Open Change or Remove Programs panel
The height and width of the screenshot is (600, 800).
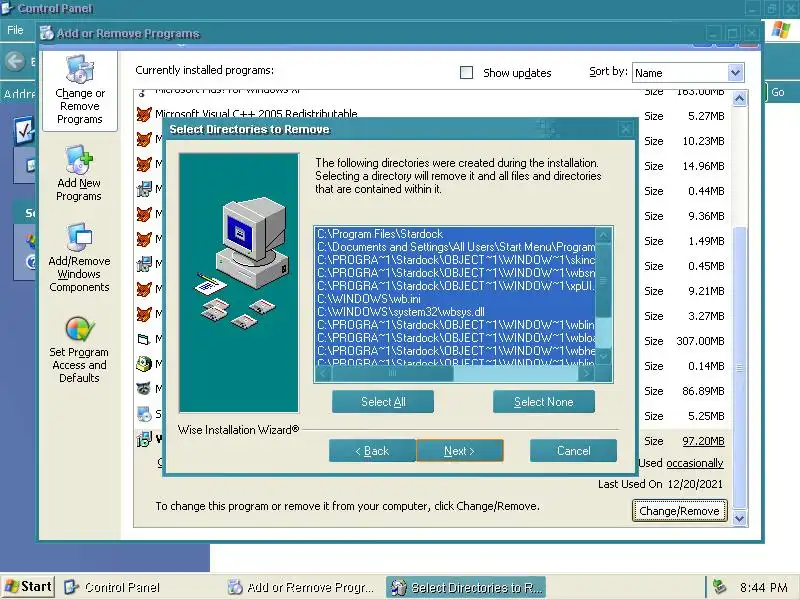[80, 91]
